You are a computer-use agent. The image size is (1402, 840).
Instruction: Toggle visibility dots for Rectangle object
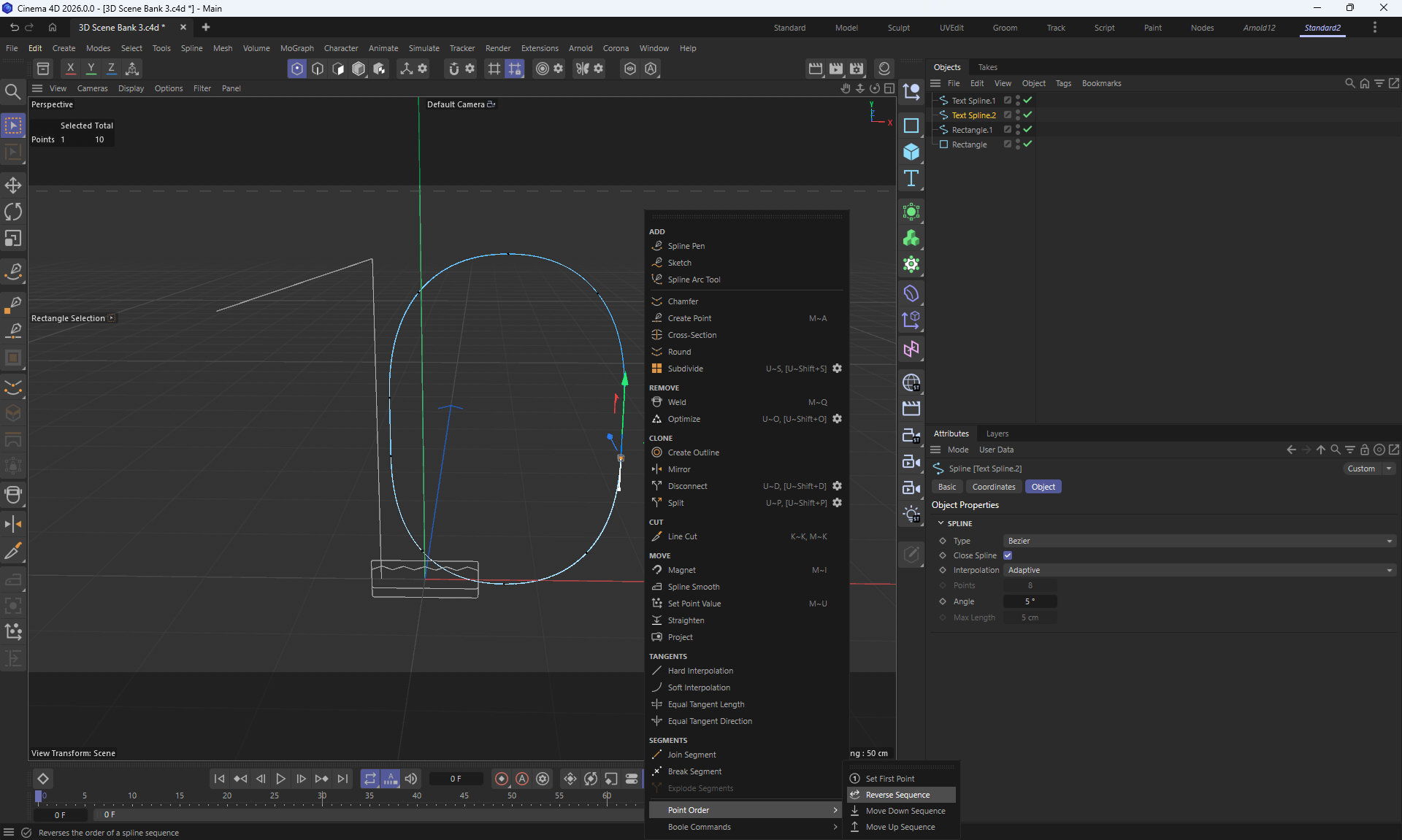point(1018,145)
